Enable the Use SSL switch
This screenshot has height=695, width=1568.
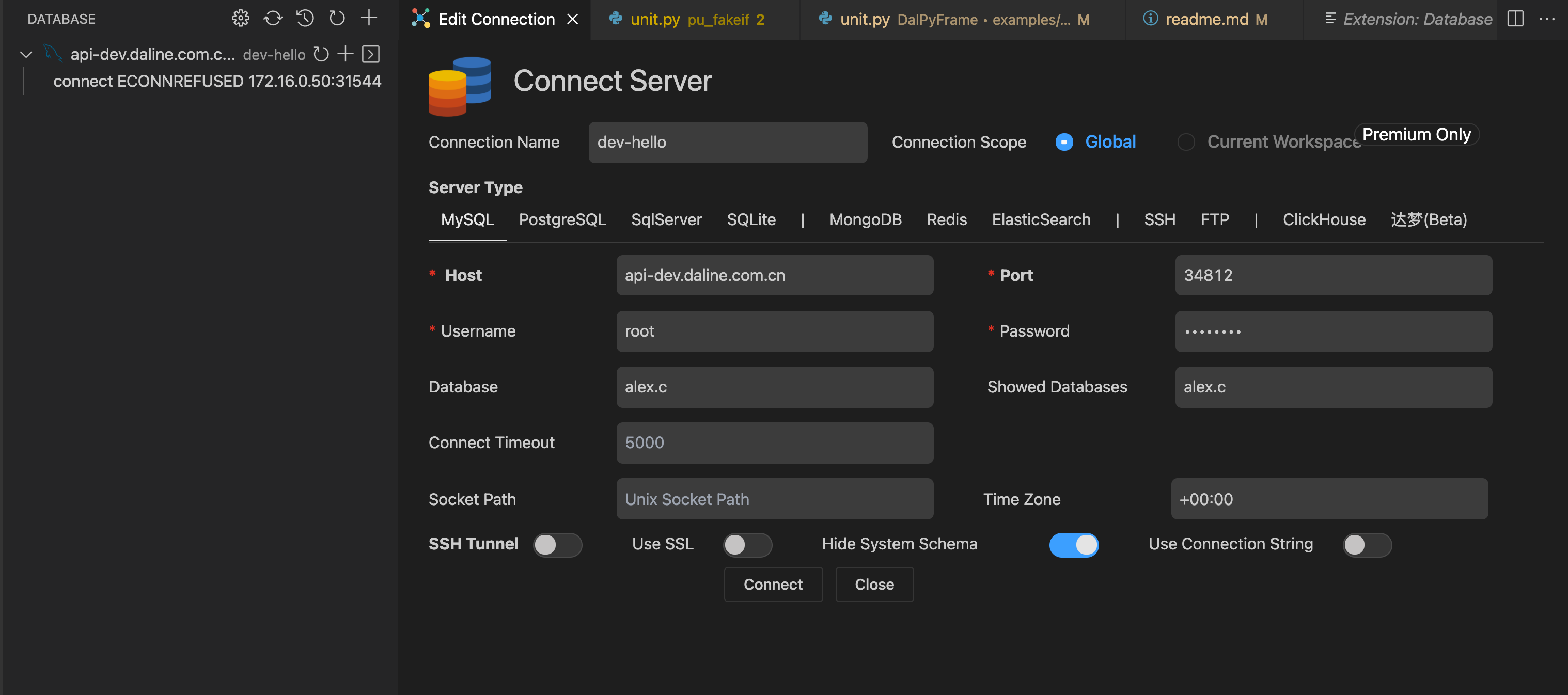747,545
